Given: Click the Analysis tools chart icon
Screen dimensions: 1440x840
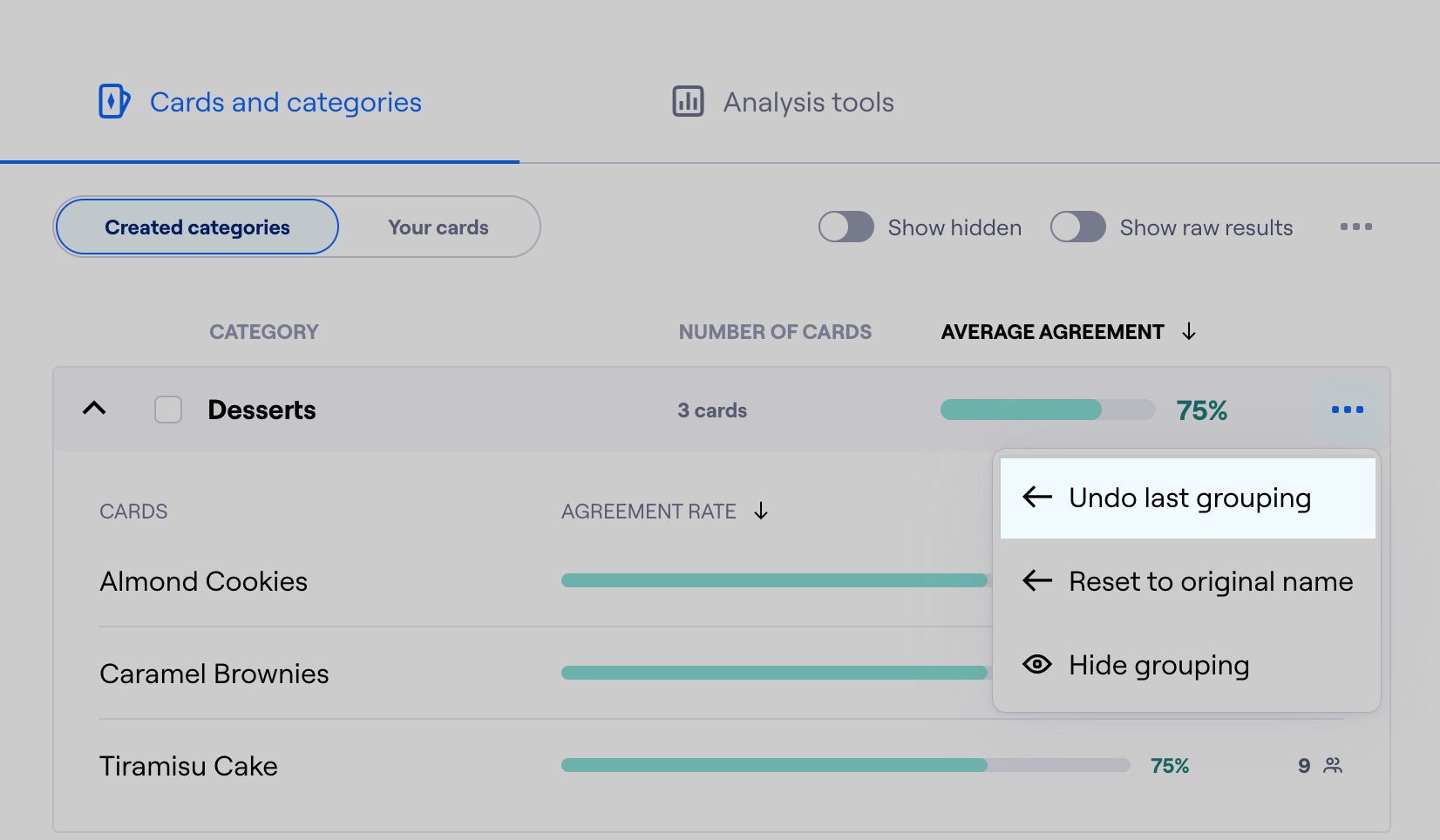Looking at the screenshot, I should [x=688, y=102].
